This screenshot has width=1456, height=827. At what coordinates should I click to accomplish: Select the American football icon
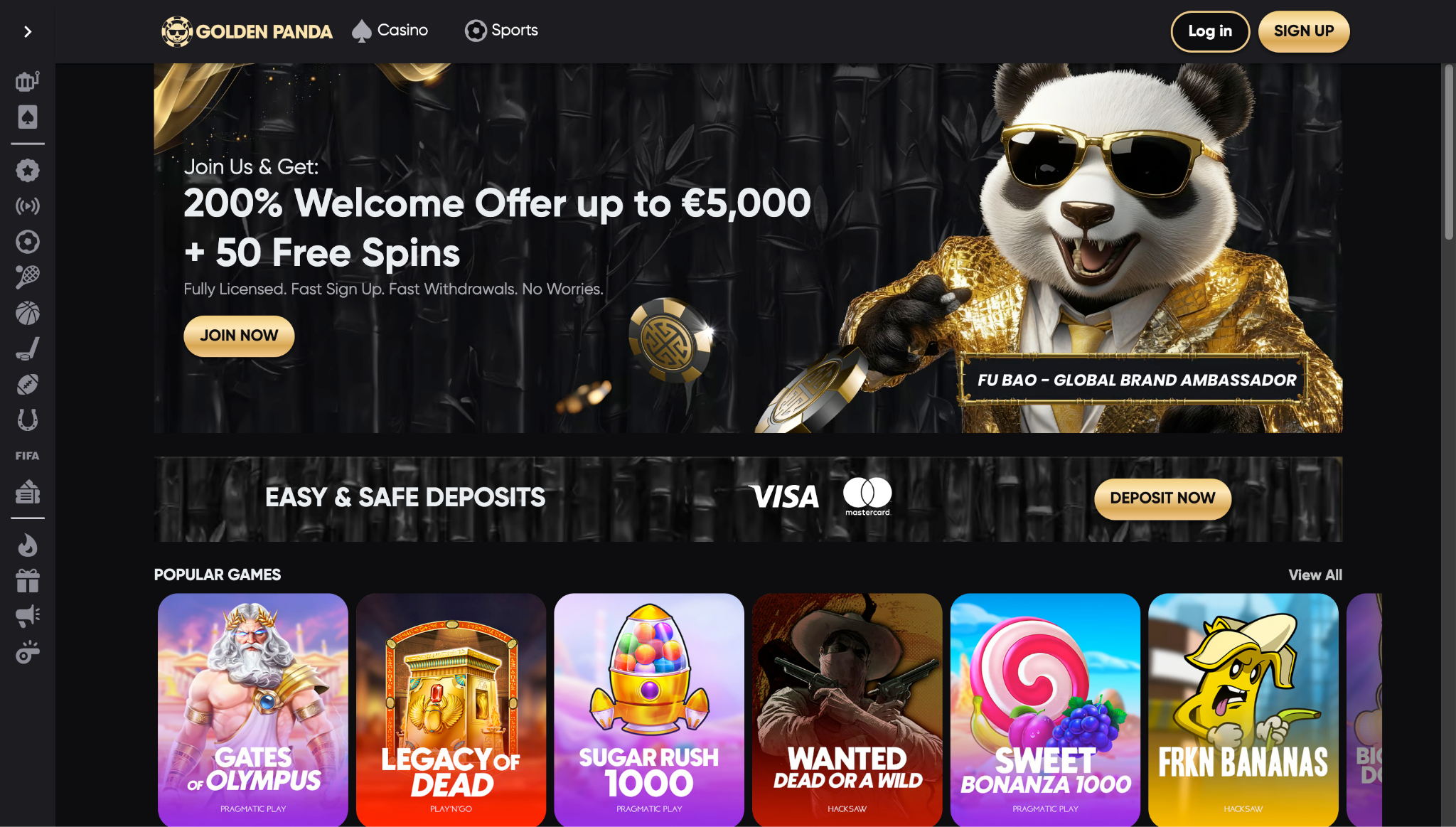pos(28,384)
